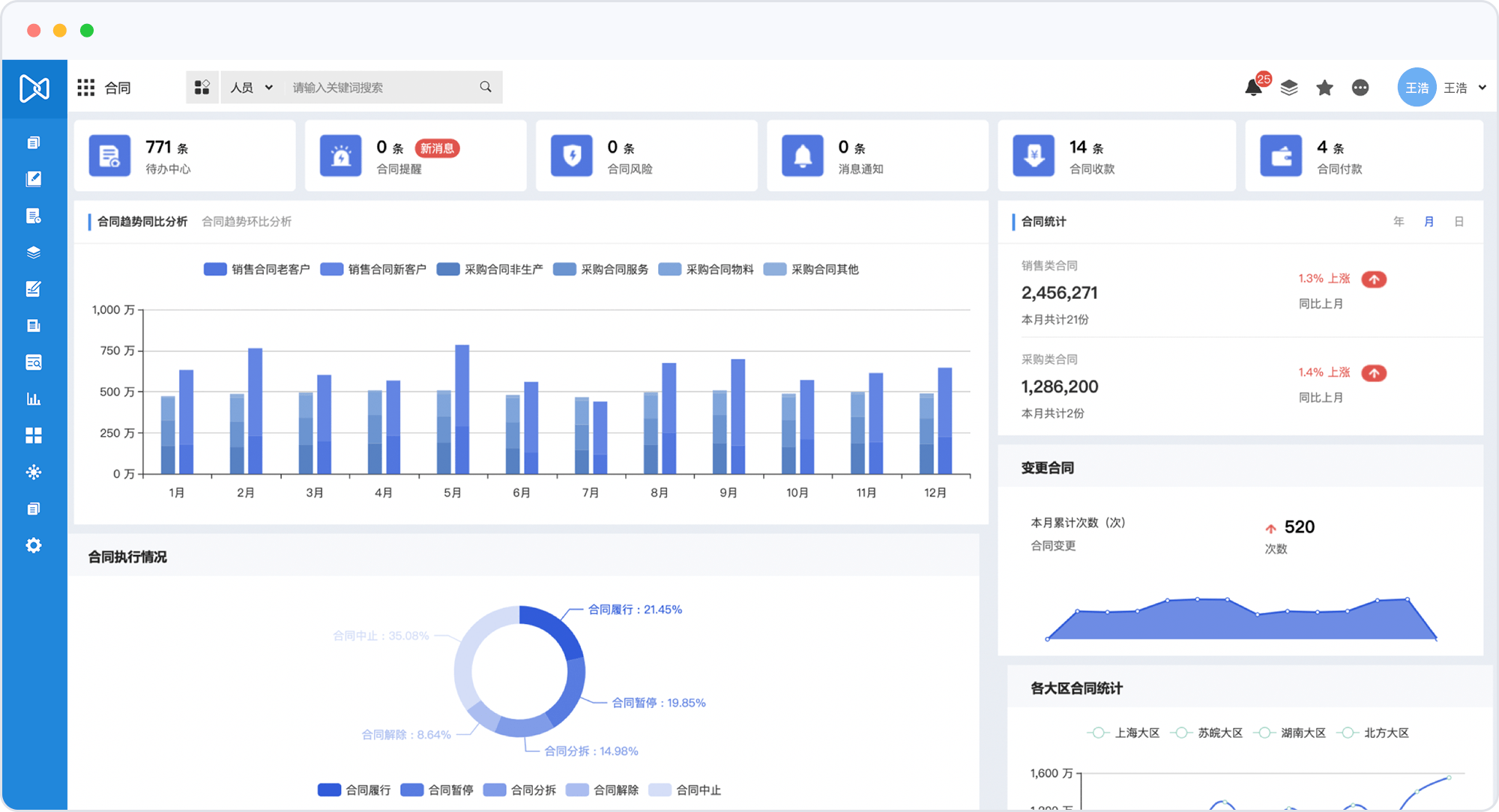Open the settings gear in sidebar
This screenshot has width=1499, height=812.
[34, 545]
